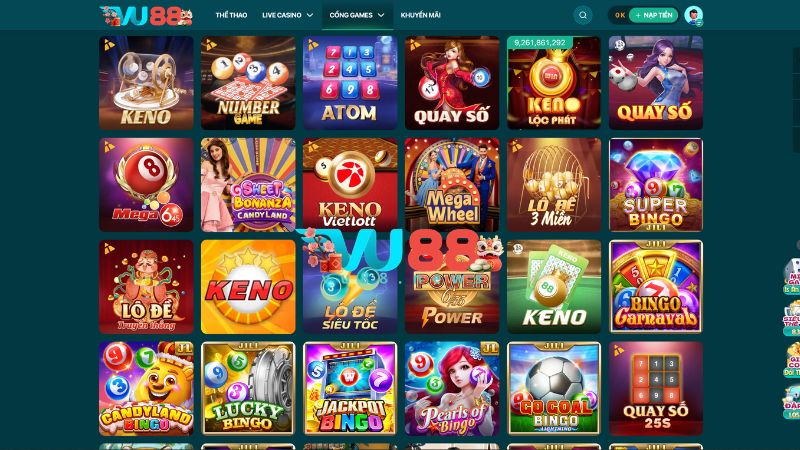The width and height of the screenshot is (800, 450).
Task: Open the Atom number grid game
Action: tap(350, 83)
